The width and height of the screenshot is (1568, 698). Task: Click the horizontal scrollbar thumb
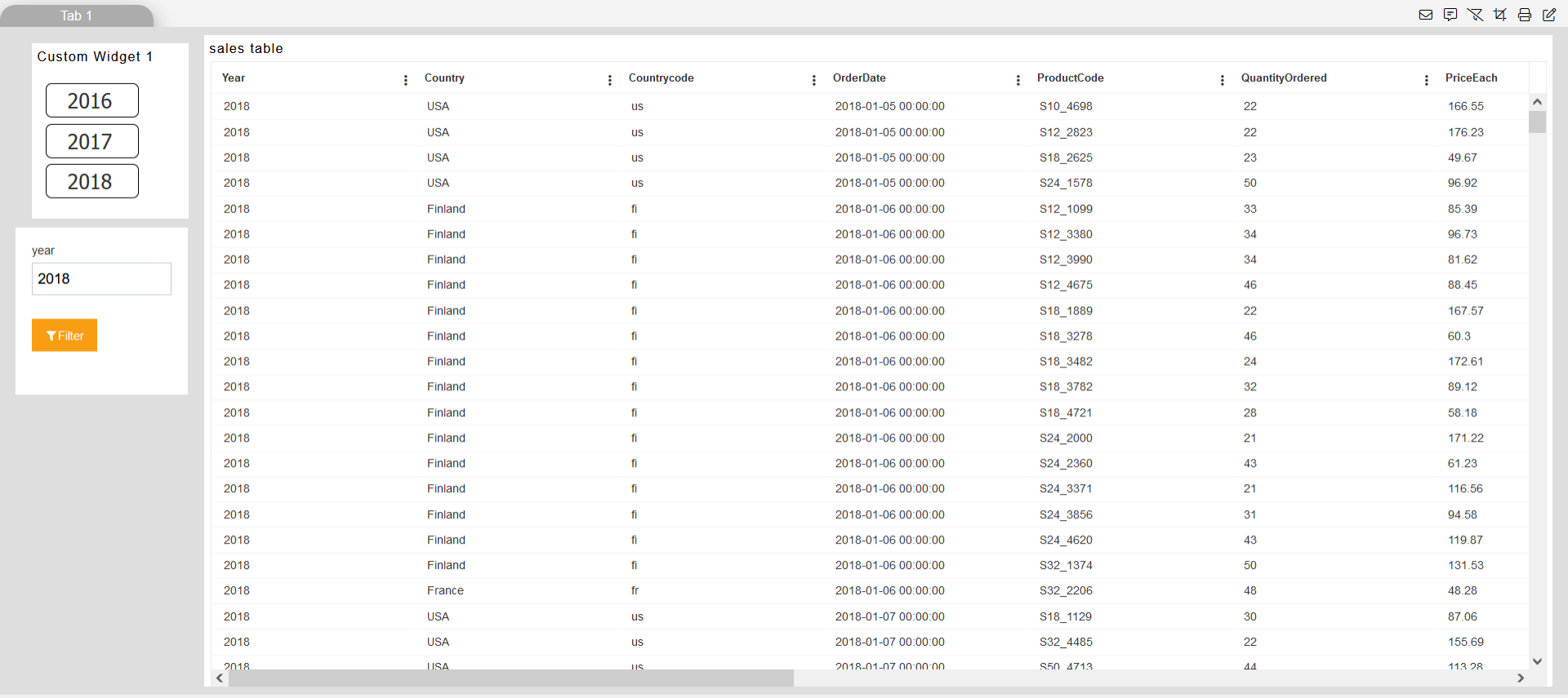[x=511, y=678]
